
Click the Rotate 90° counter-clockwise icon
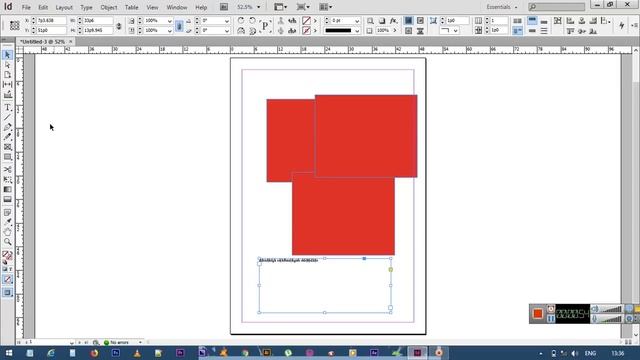coord(252,20)
